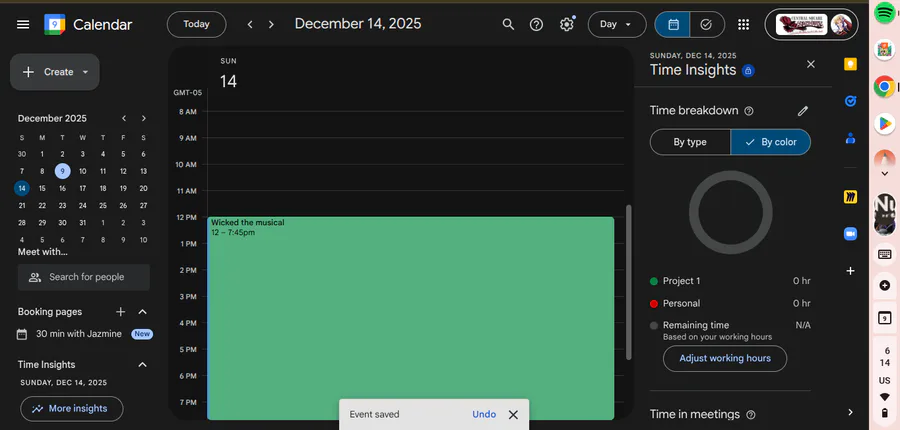
Task: Expand the Create button dropdown
Action: (86, 72)
